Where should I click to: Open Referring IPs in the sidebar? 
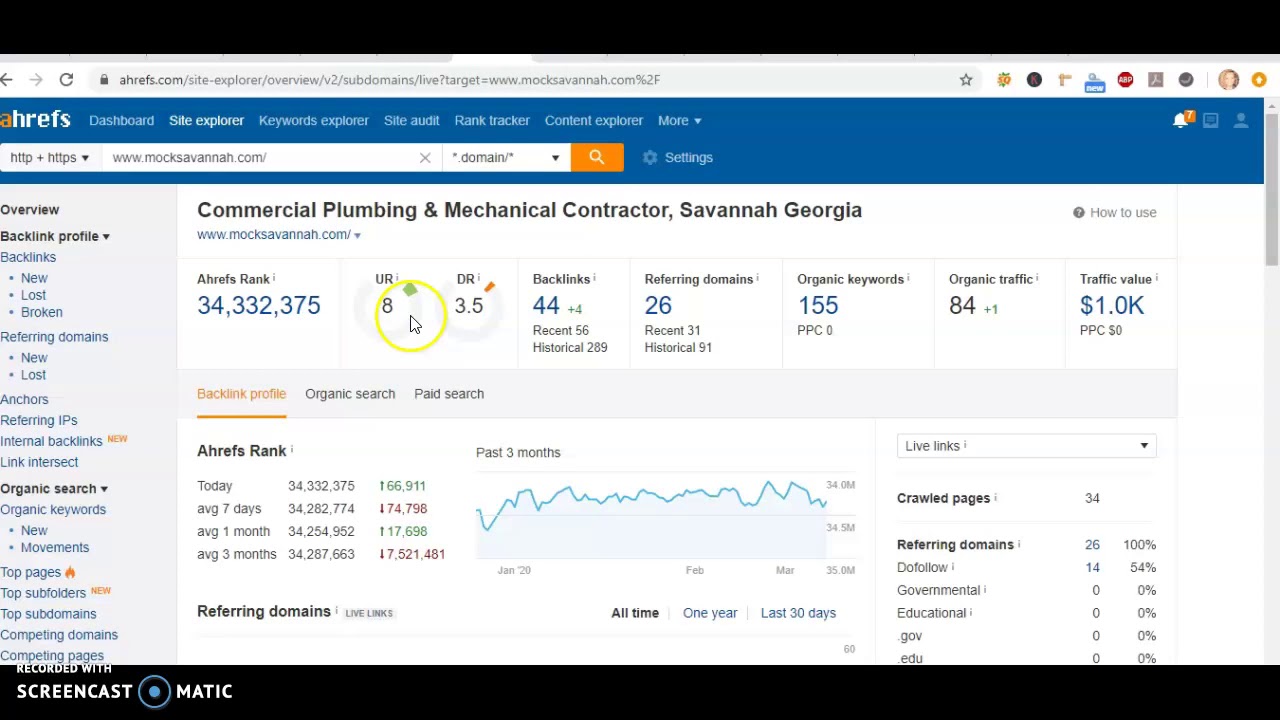coord(39,420)
